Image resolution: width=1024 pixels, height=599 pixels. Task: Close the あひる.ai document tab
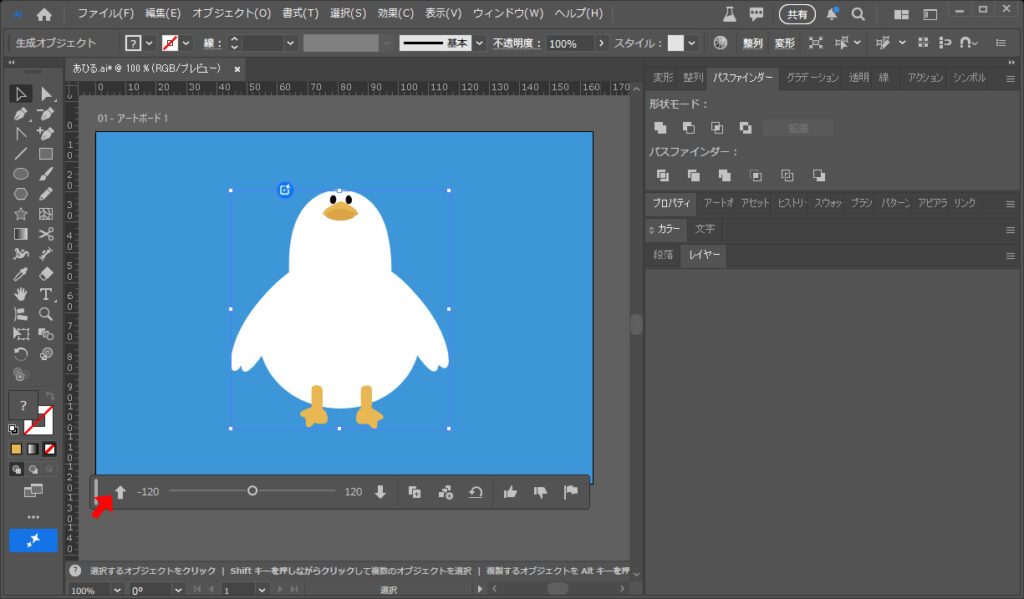click(x=237, y=69)
